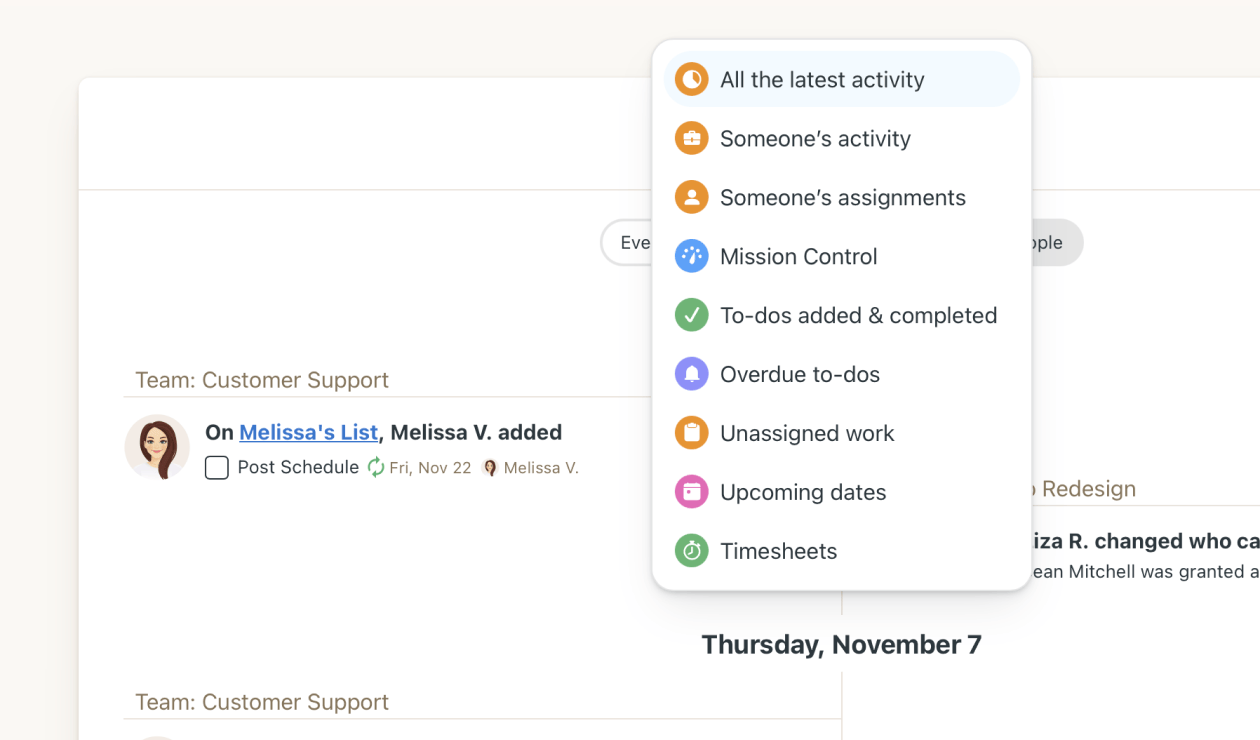Screen dimensions: 1260x740
Task: Click the stopwatch icon beside Timesheets
Action: [x=691, y=551]
